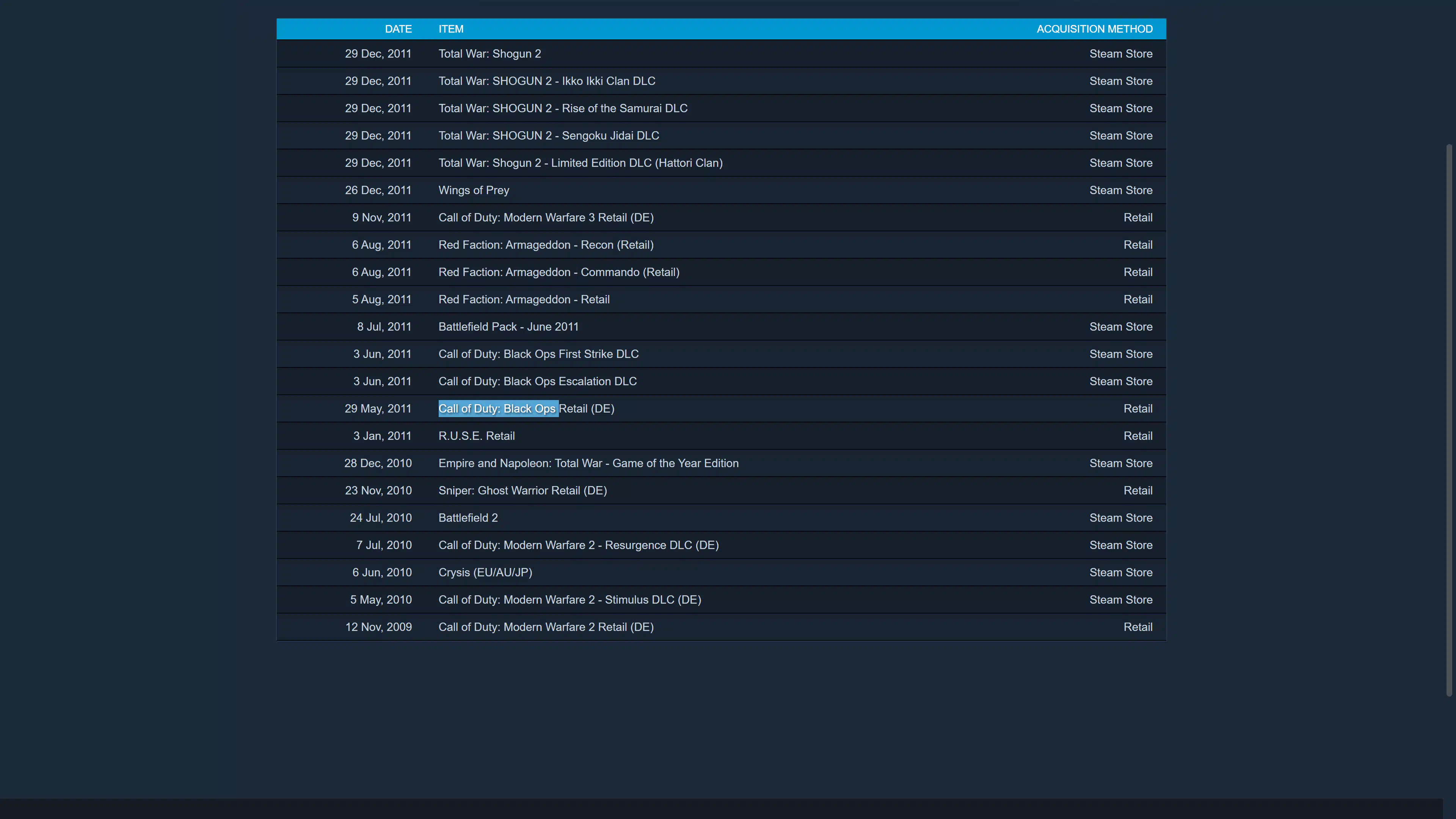Click the 9 Nov, 2011 date cell
Image resolution: width=1456 pixels, height=819 pixels.
[x=381, y=218]
